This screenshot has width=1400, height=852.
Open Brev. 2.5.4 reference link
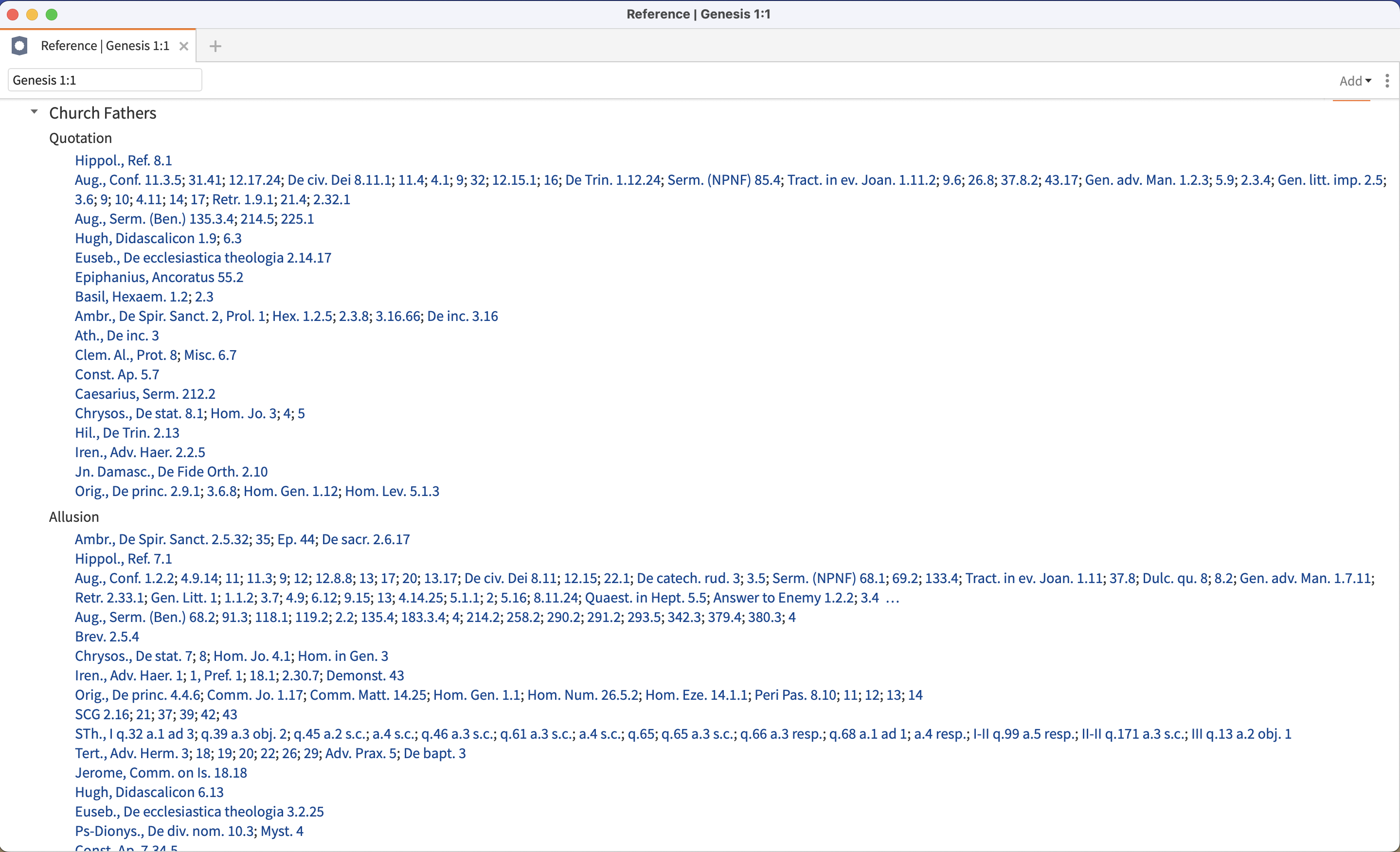click(107, 636)
